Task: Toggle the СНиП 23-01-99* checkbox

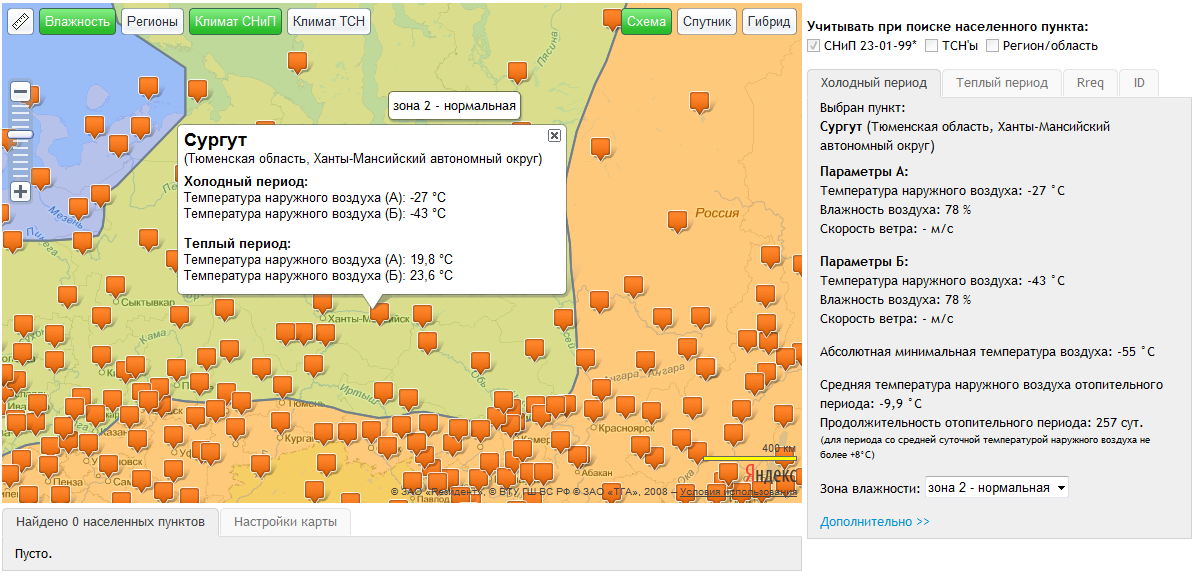Action: 814,46
